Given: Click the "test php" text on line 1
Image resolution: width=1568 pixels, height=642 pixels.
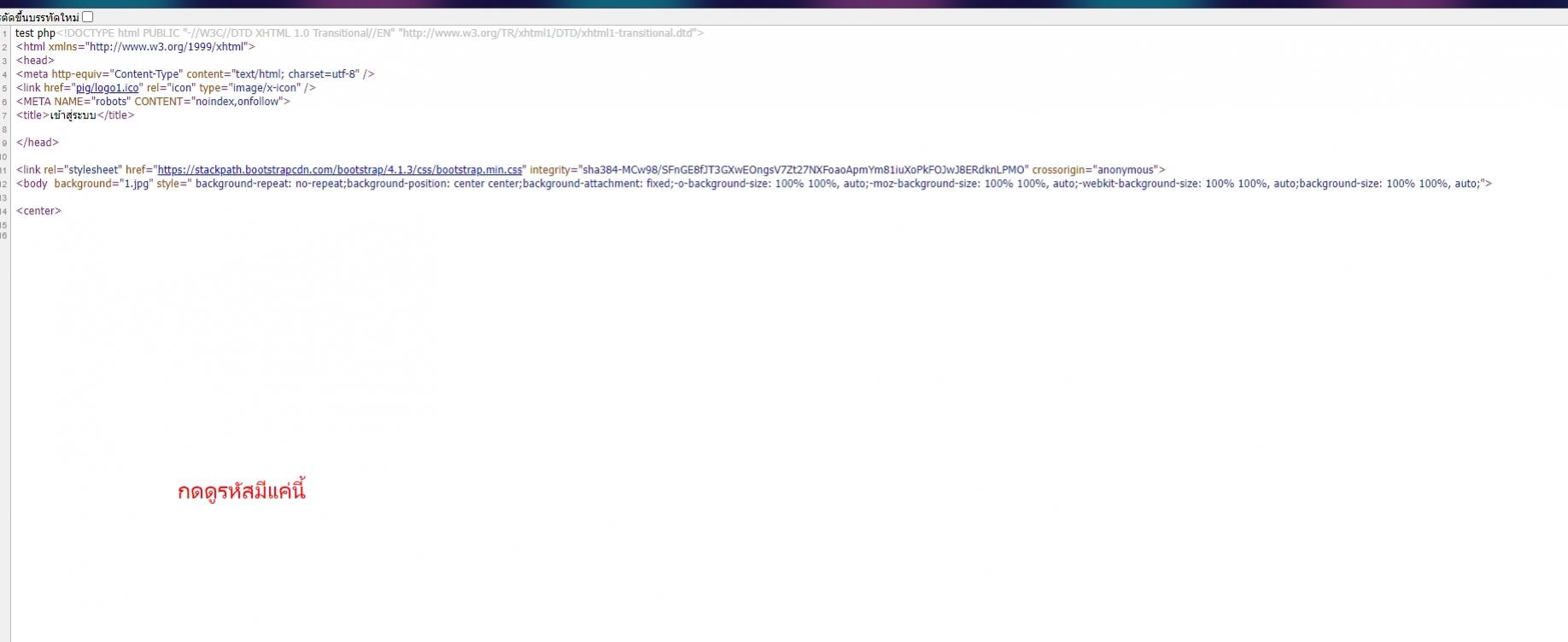Looking at the screenshot, I should [35, 33].
